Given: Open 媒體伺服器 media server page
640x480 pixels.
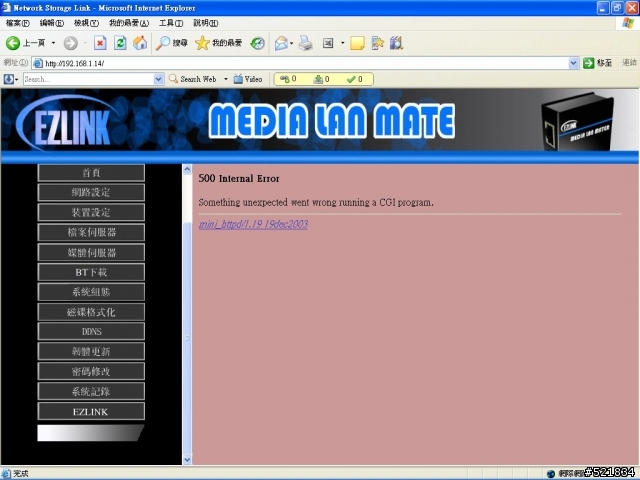Looking at the screenshot, I should click(x=91, y=252).
